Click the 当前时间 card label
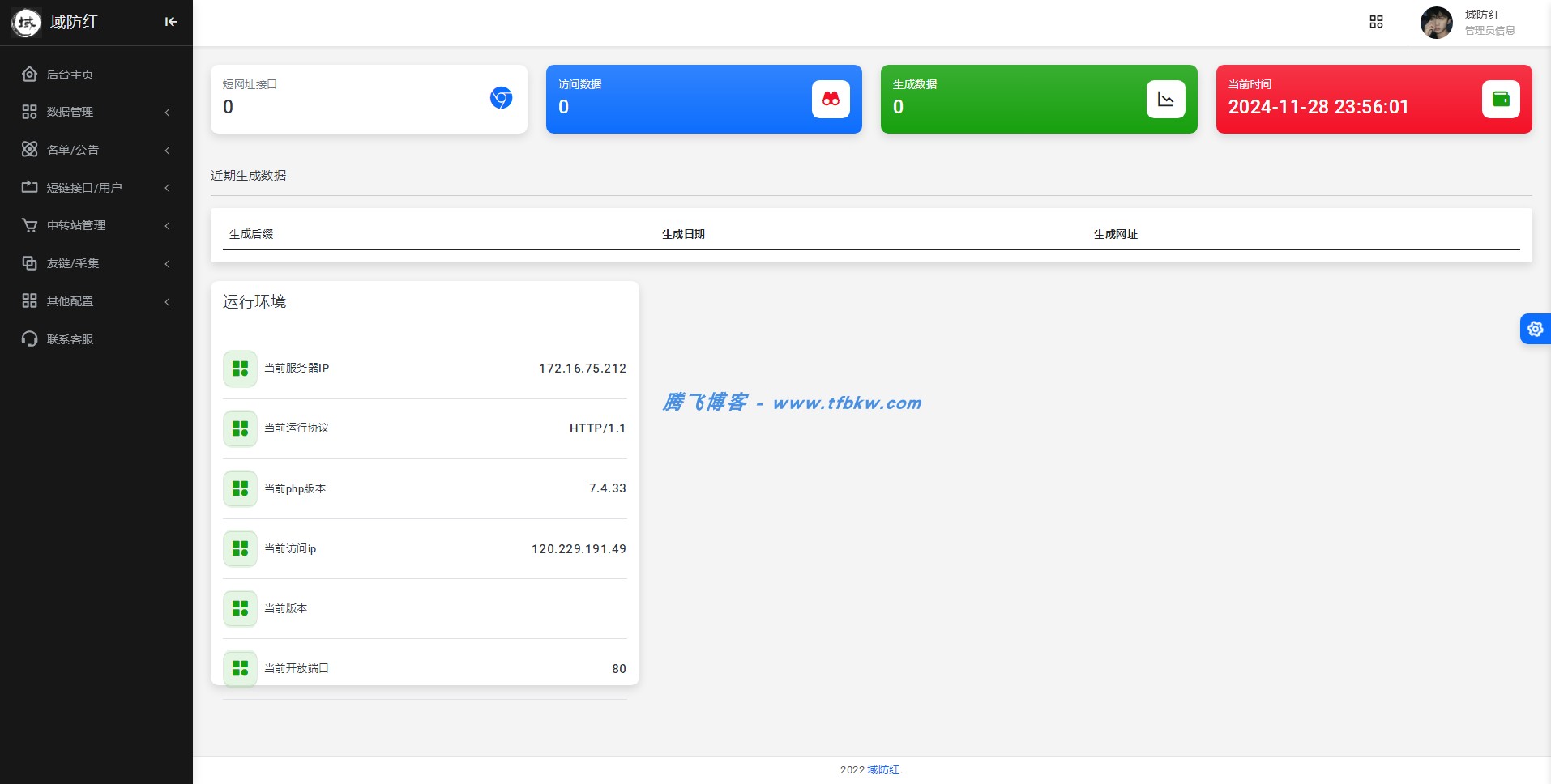1551x784 pixels. click(x=1250, y=84)
